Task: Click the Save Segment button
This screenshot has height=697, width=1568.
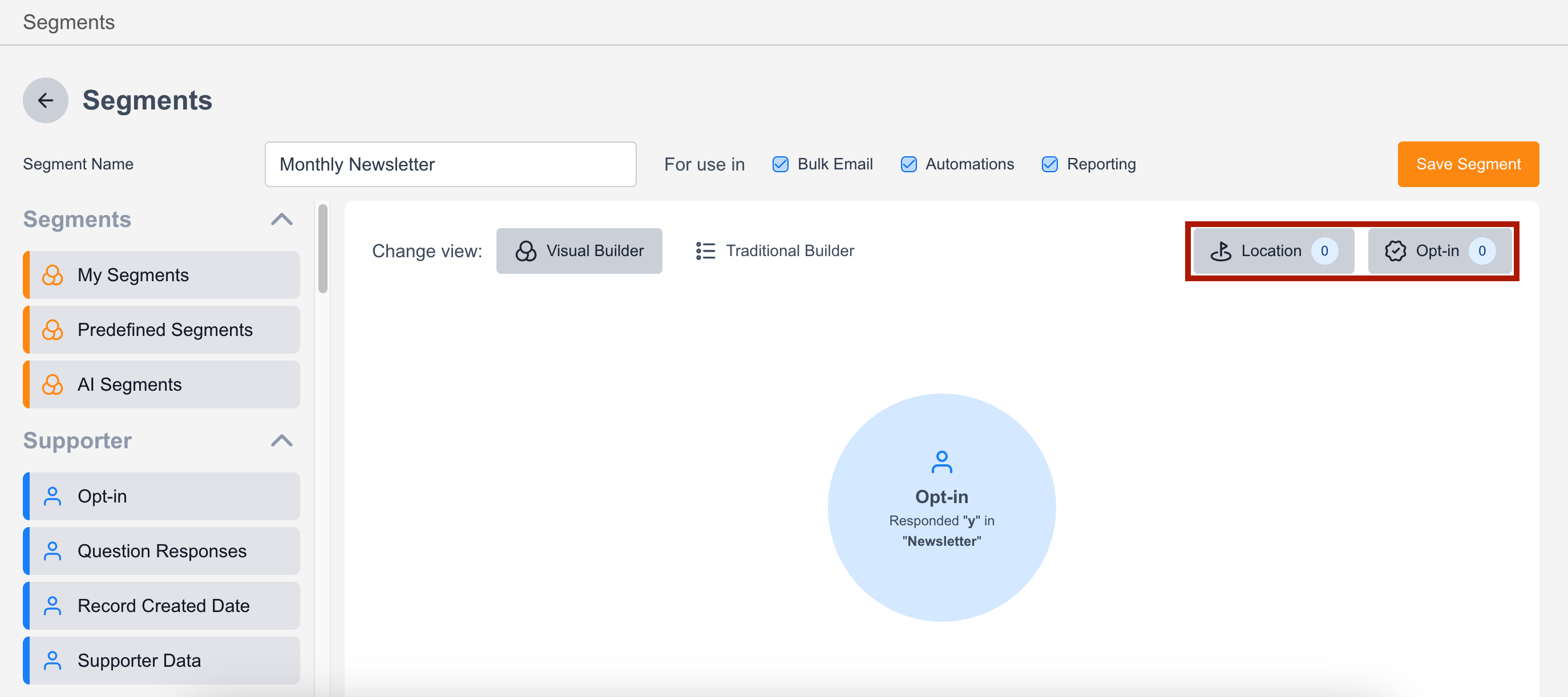Action: click(x=1469, y=164)
